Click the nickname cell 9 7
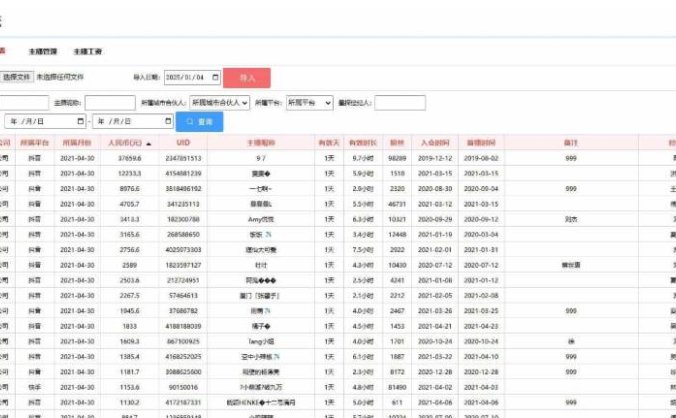Viewport: 676px width, 418px height. 261,159
